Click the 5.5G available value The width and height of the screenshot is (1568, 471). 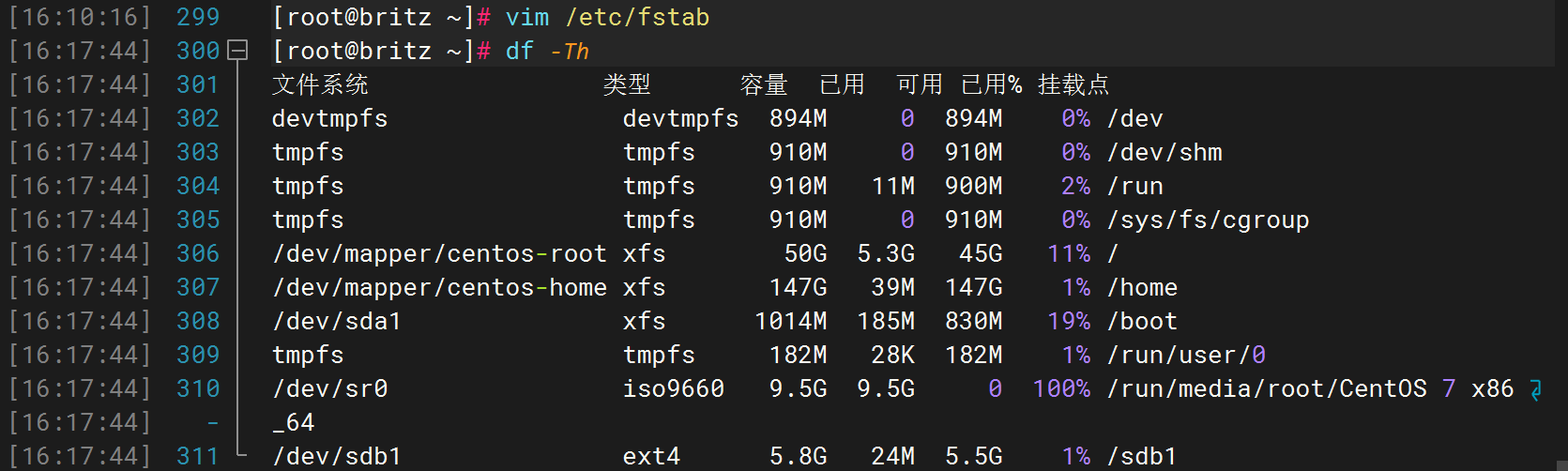(973, 456)
